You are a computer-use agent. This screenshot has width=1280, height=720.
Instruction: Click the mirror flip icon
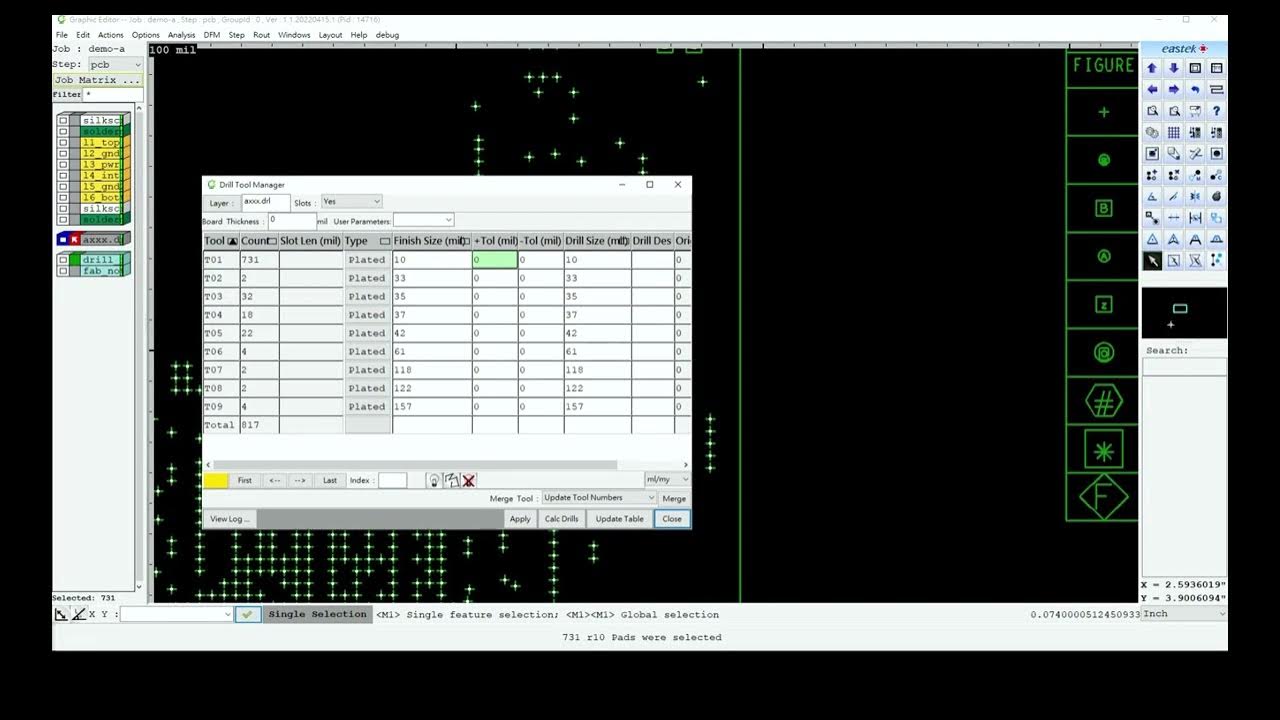1195,196
